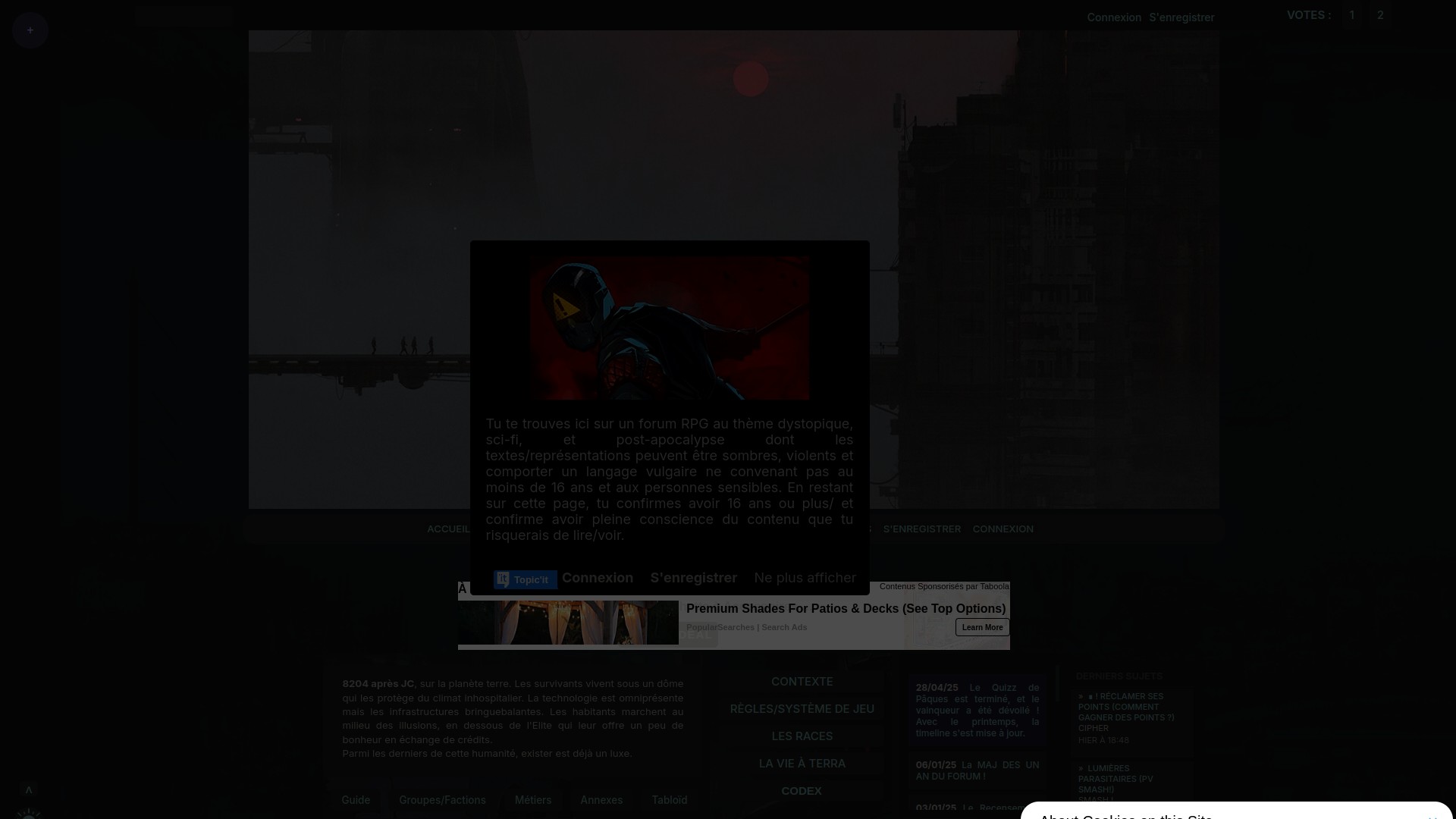Viewport: 1456px width, 819px height.
Task: Switch to the Métiers tab
Action: 533,800
